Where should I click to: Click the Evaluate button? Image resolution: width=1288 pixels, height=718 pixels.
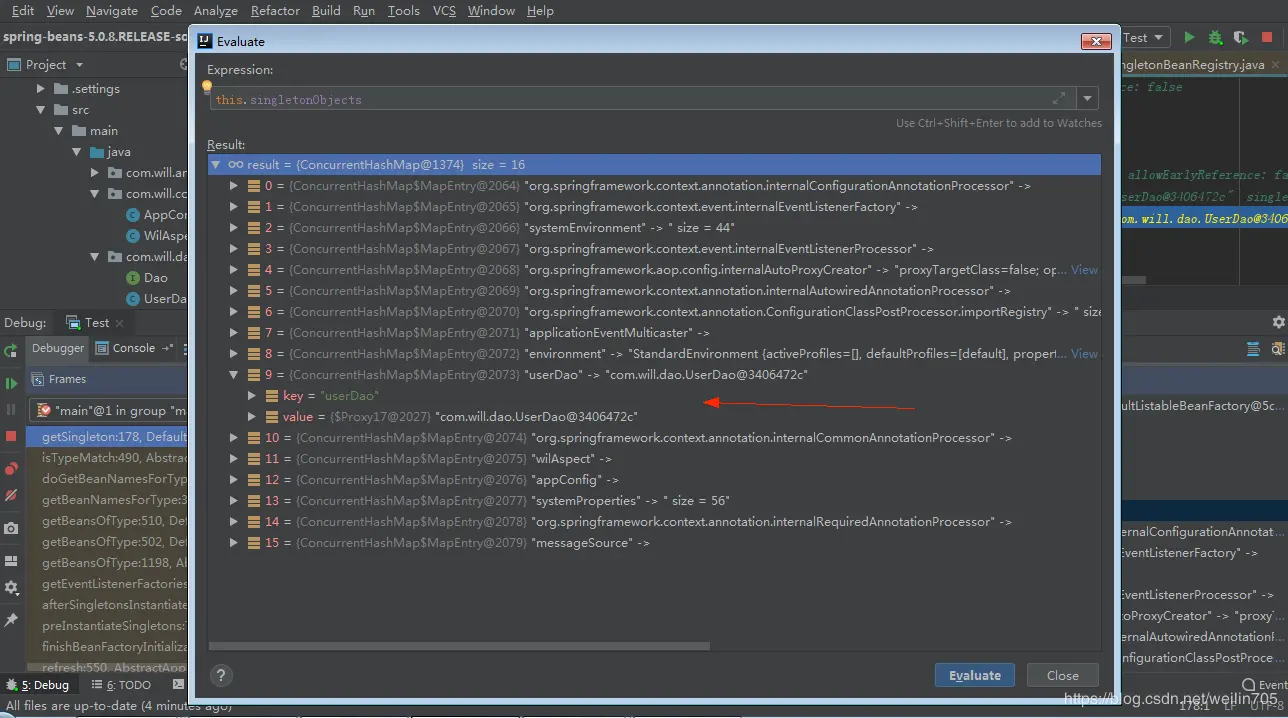[975, 675]
